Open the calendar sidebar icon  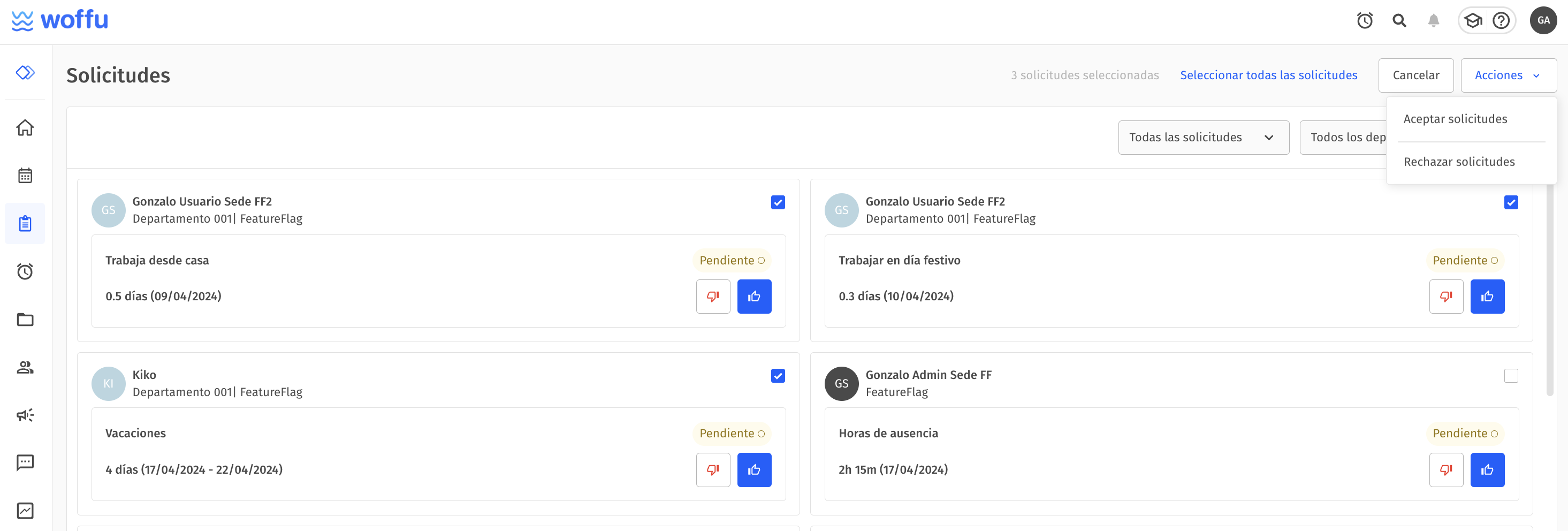[x=25, y=176]
